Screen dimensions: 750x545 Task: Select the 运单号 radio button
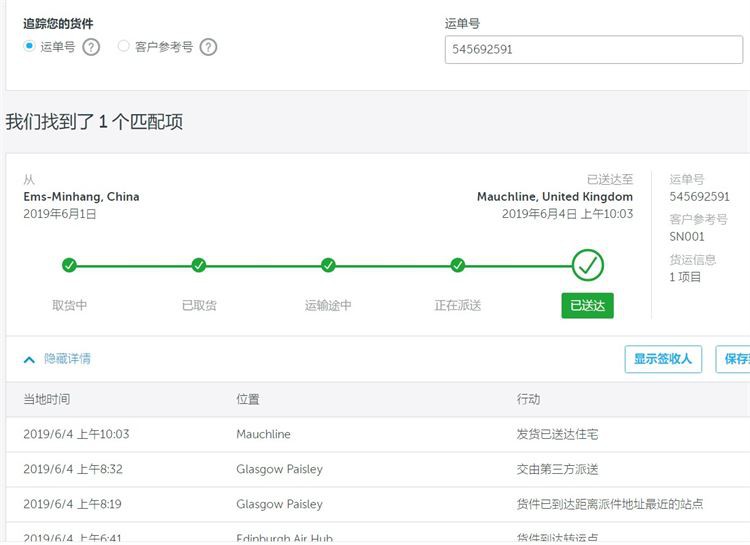29,46
